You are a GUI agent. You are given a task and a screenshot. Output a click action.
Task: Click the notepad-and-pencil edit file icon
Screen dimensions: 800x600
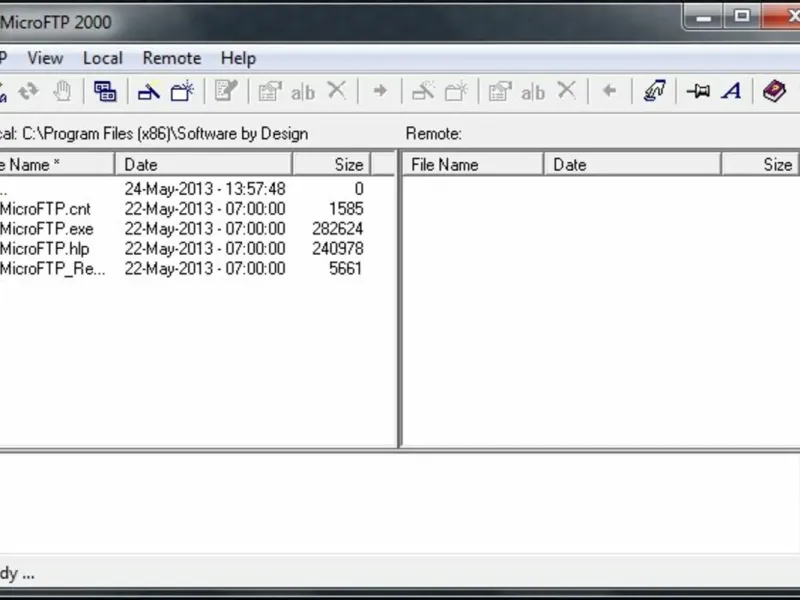tap(226, 91)
